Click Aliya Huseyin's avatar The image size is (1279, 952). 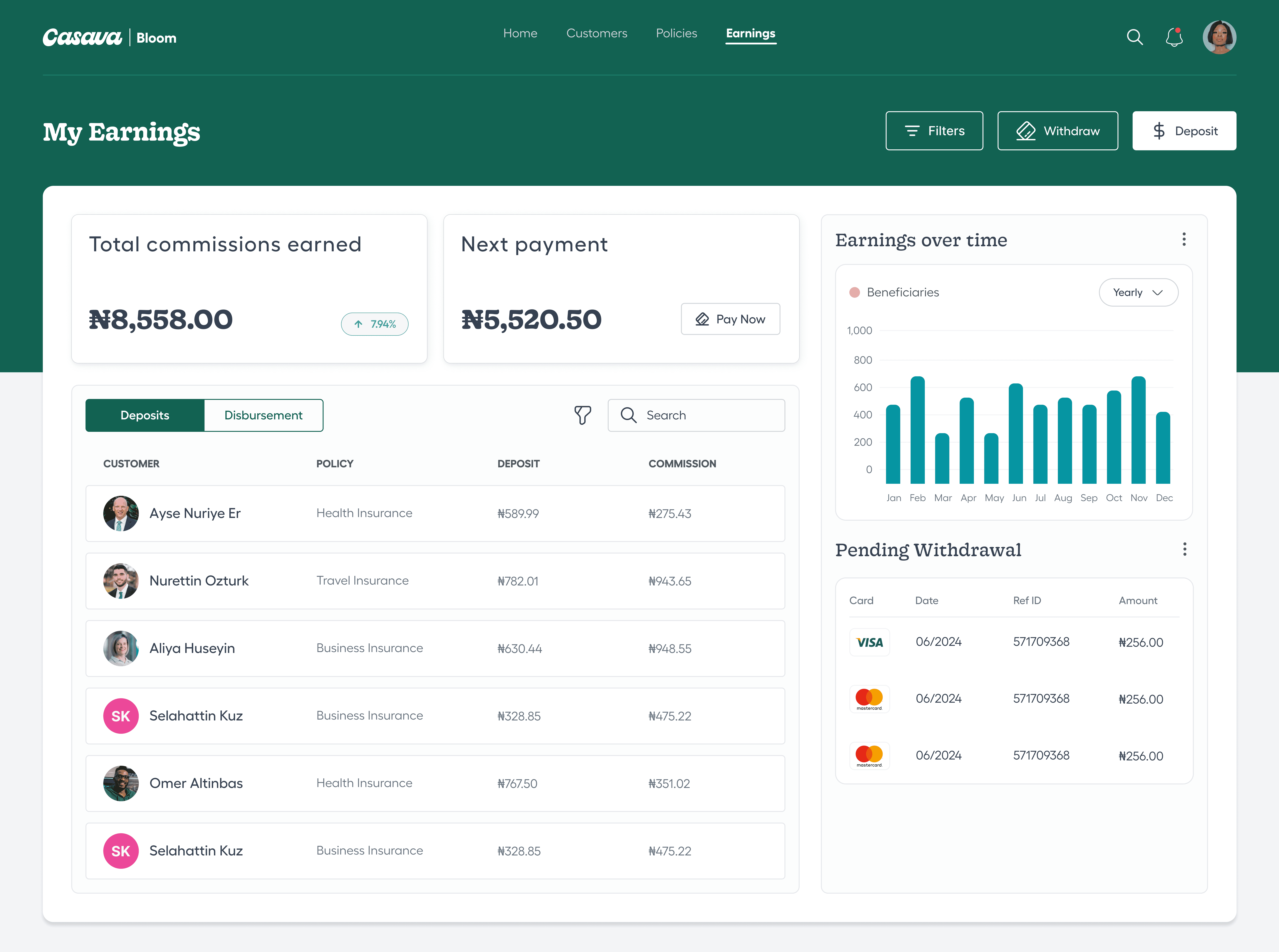pyautogui.click(x=121, y=648)
